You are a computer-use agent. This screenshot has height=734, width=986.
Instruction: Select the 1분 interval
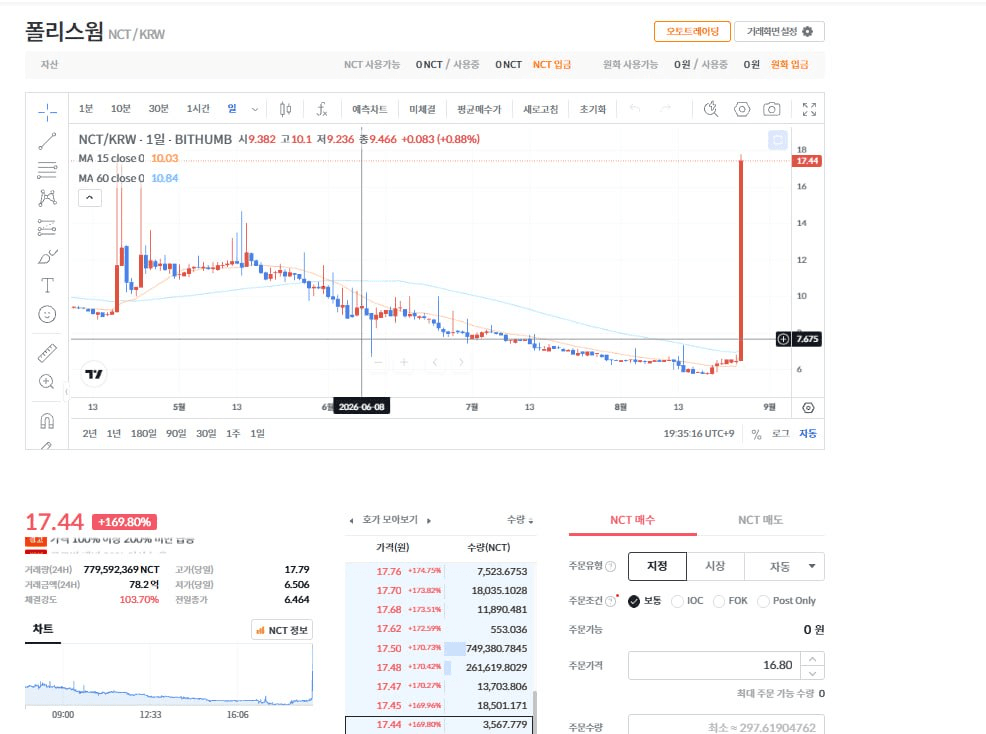(x=86, y=109)
